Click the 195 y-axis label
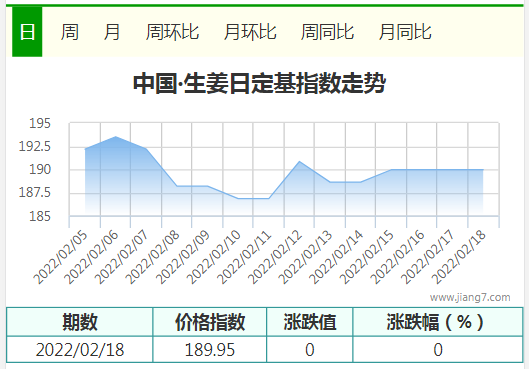The image size is (529, 369). click(x=40, y=123)
